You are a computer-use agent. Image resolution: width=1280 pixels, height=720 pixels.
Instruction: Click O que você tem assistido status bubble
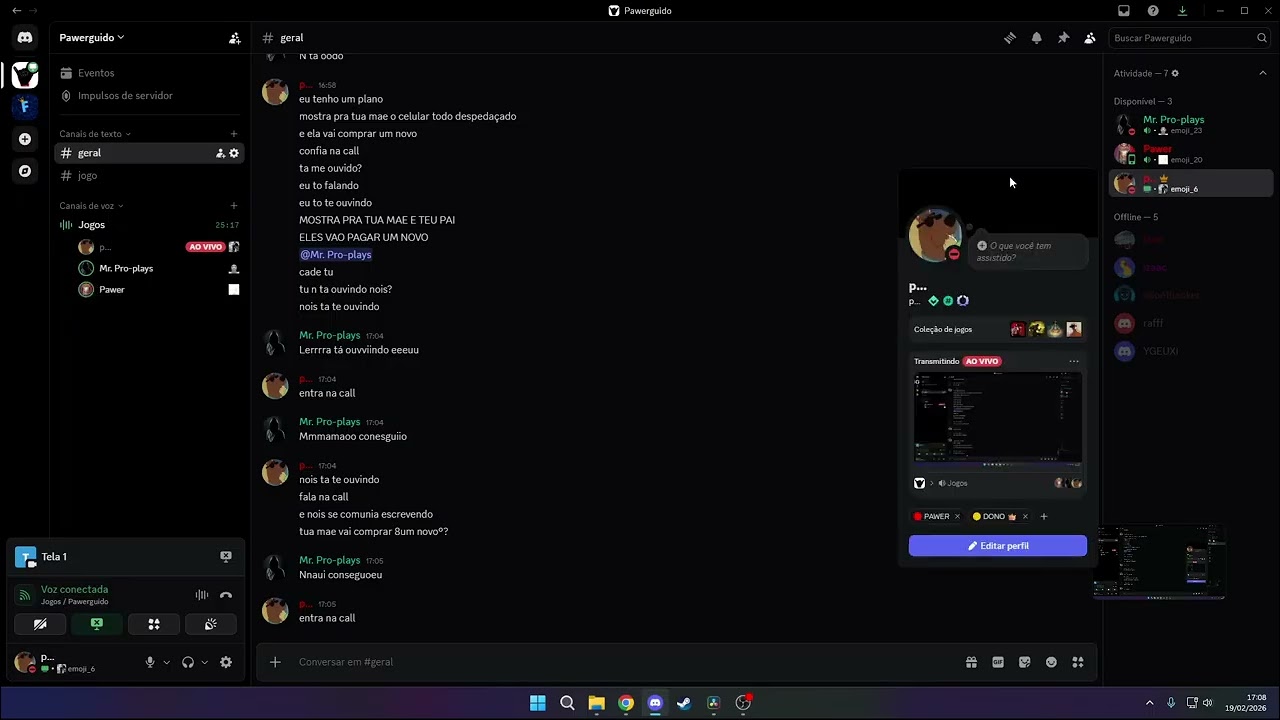click(1029, 252)
